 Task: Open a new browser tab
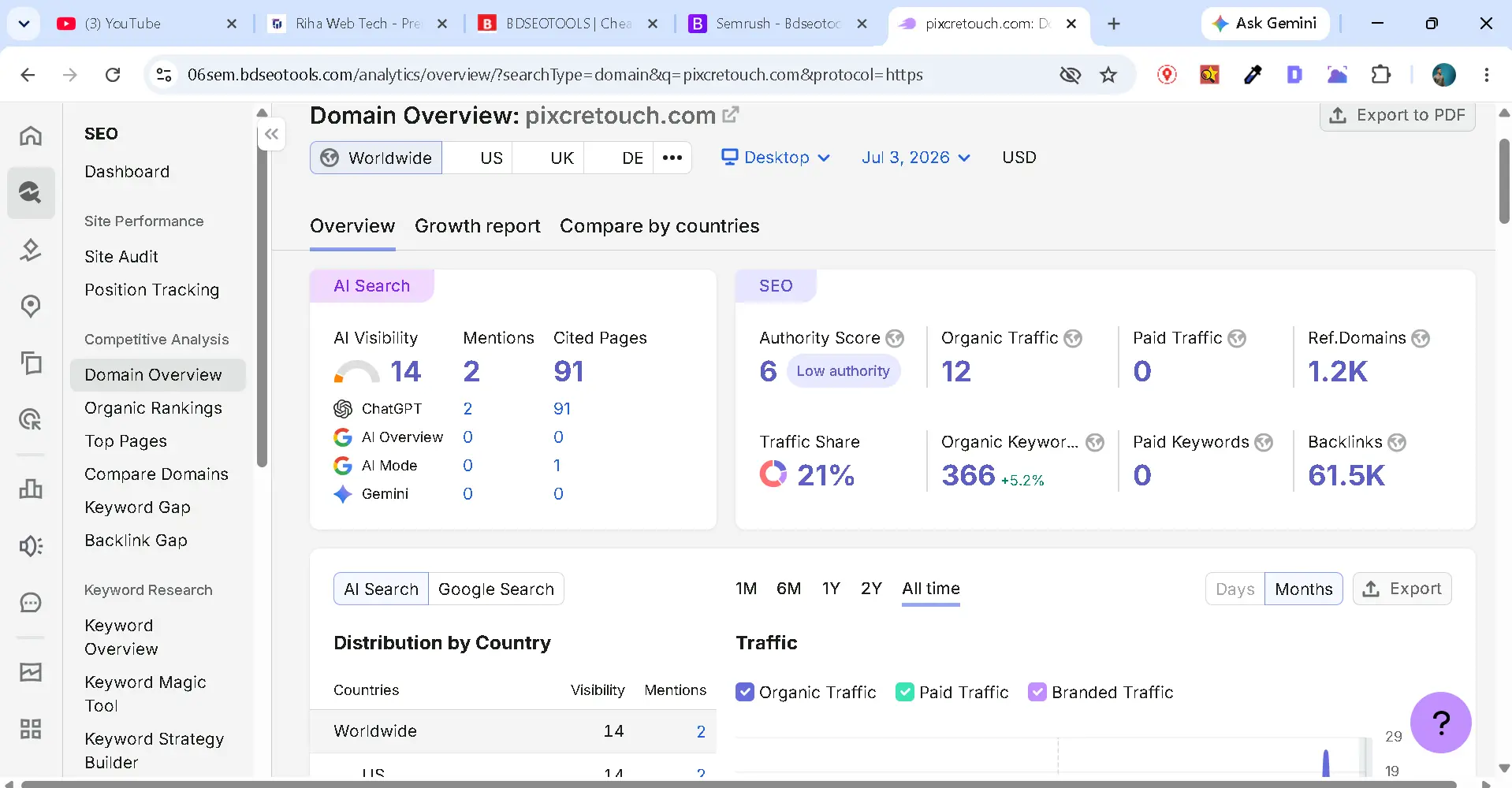[x=1113, y=24]
